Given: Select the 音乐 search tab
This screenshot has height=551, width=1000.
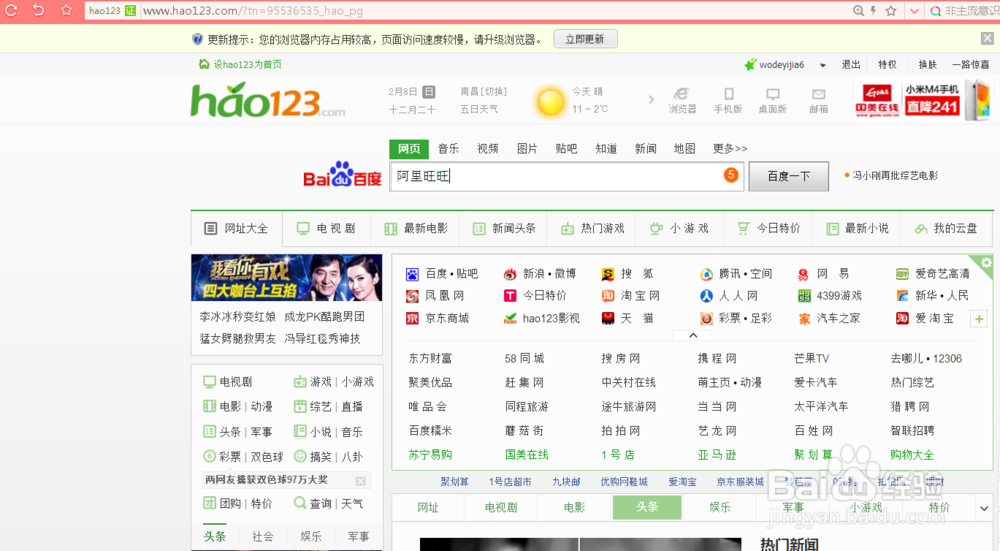Looking at the screenshot, I should [x=448, y=149].
